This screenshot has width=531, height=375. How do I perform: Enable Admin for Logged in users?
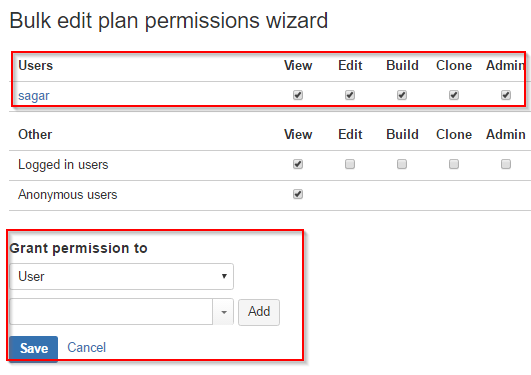coord(506,164)
